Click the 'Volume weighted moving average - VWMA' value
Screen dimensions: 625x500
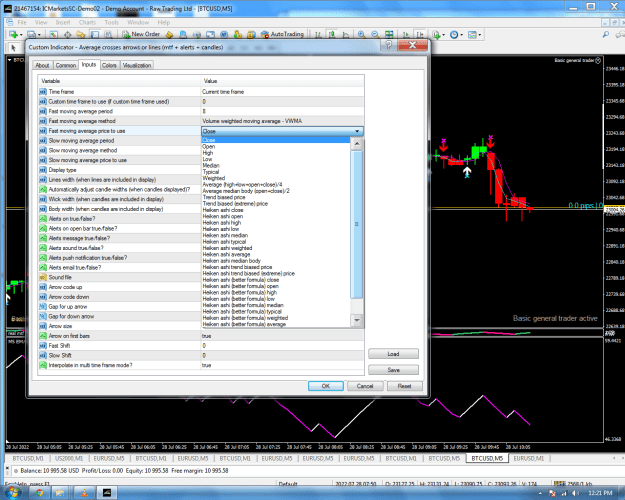pos(252,121)
